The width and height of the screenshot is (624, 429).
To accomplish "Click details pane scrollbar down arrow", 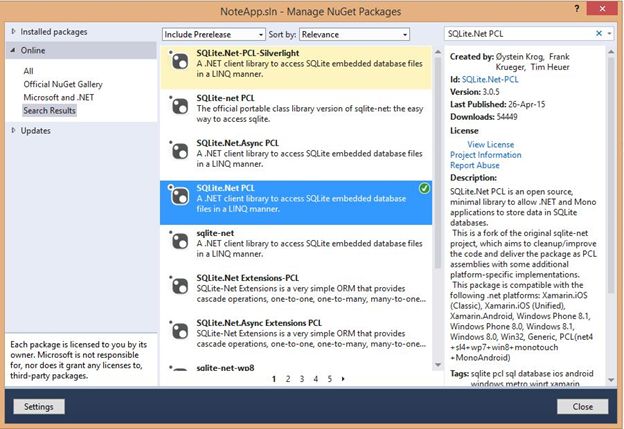I will (x=611, y=380).
